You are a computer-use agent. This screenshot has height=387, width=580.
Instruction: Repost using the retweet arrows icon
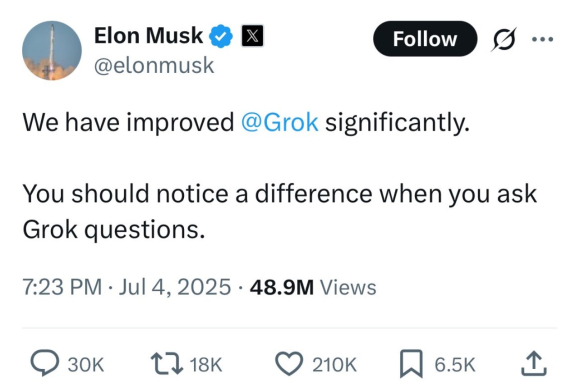(167, 364)
